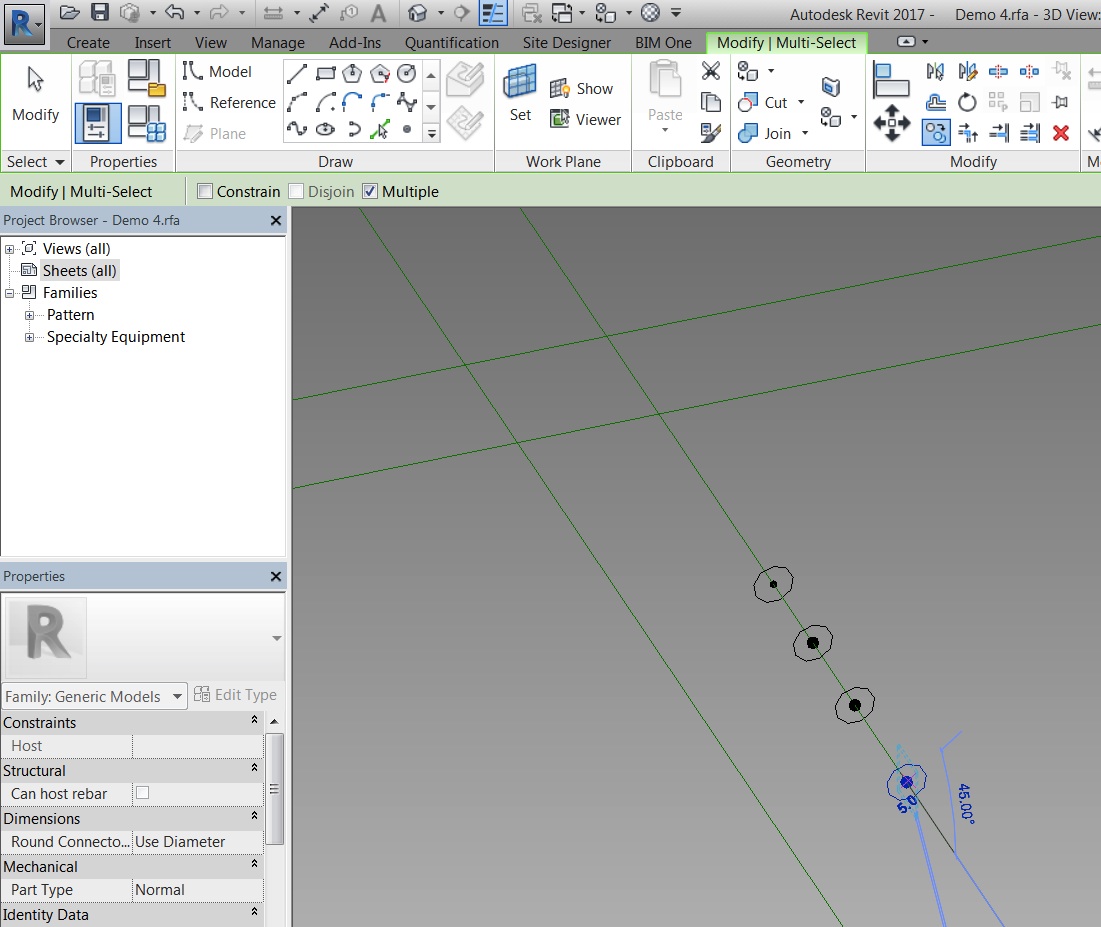Activate the Move tool
The height and width of the screenshot is (927, 1101).
pyautogui.click(x=892, y=124)
